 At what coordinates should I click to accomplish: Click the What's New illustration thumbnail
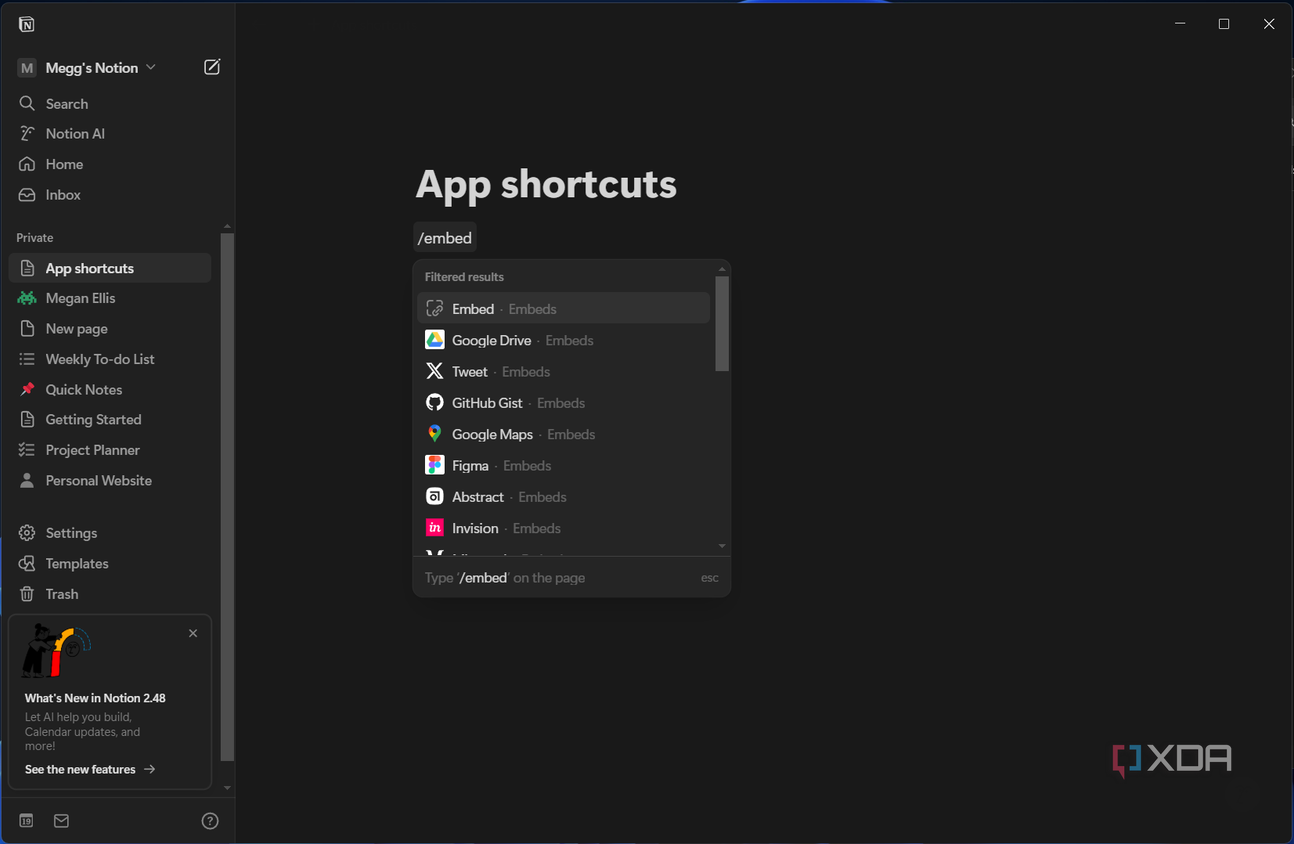(x=56, y=650)
